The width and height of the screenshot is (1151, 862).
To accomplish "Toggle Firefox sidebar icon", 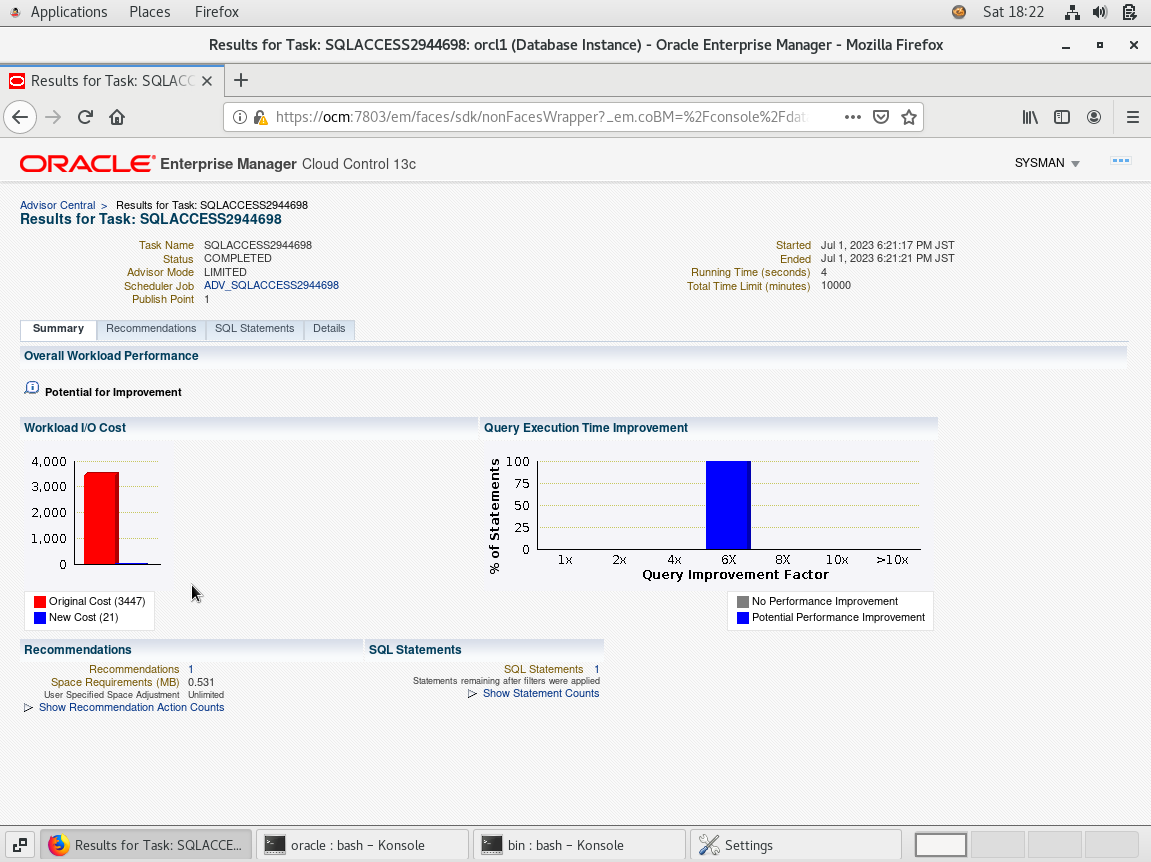I will (1061, 117).
